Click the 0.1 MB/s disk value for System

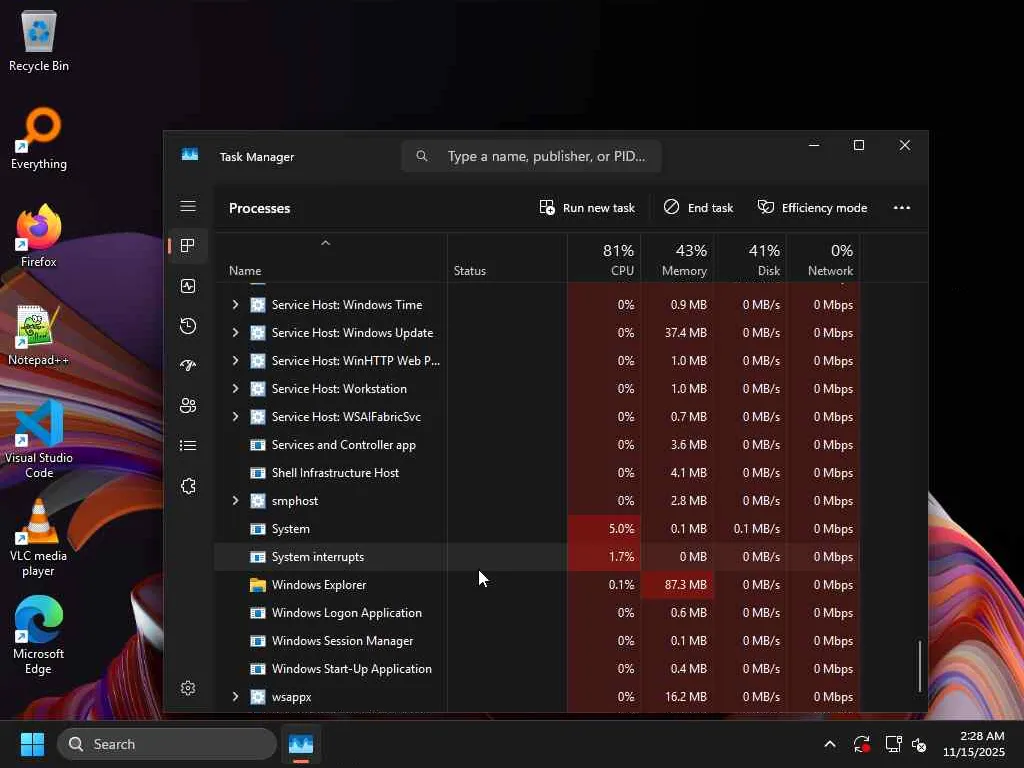pos(756,529)
